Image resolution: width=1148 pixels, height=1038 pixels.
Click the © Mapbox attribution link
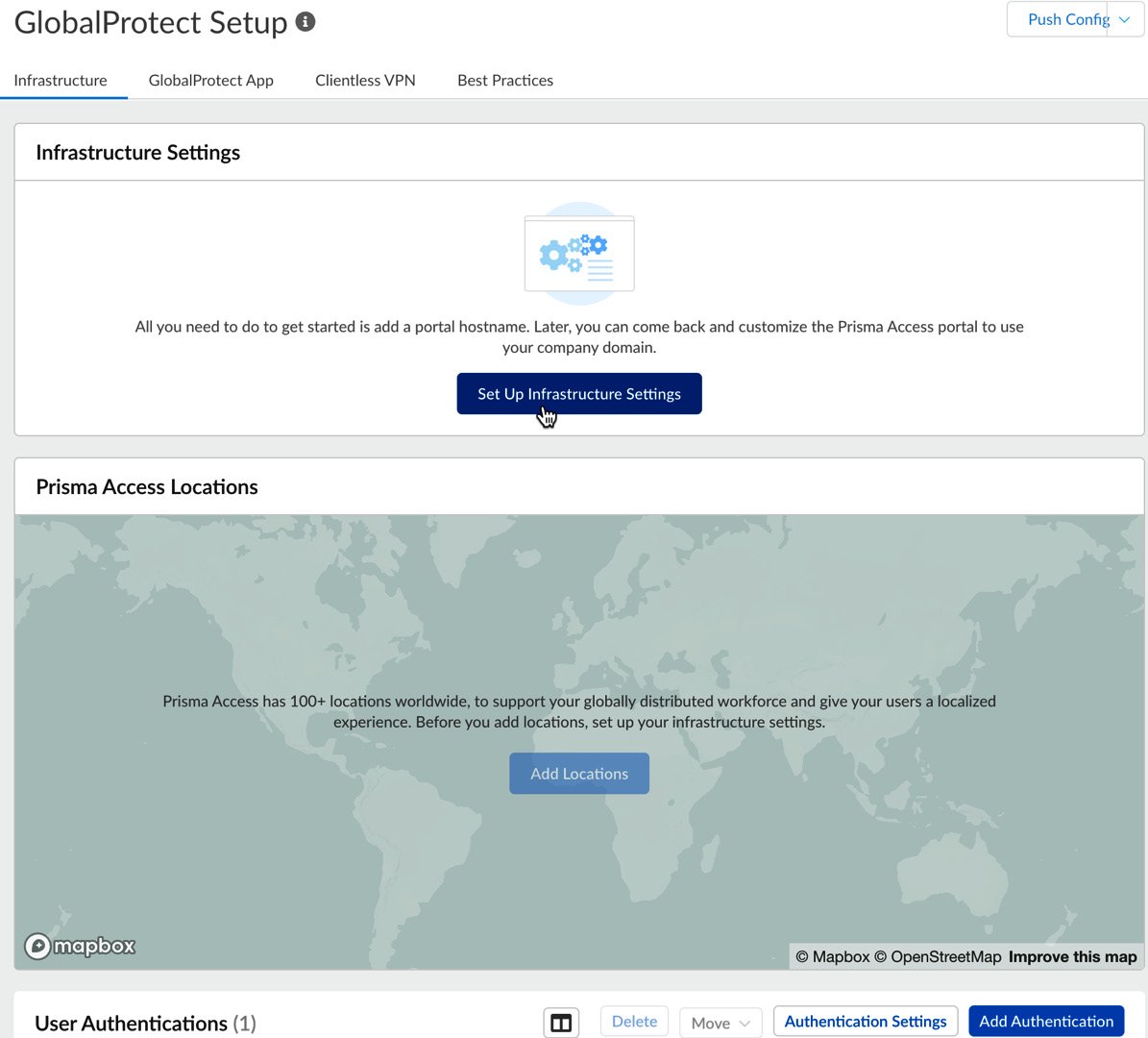[833, 956]
